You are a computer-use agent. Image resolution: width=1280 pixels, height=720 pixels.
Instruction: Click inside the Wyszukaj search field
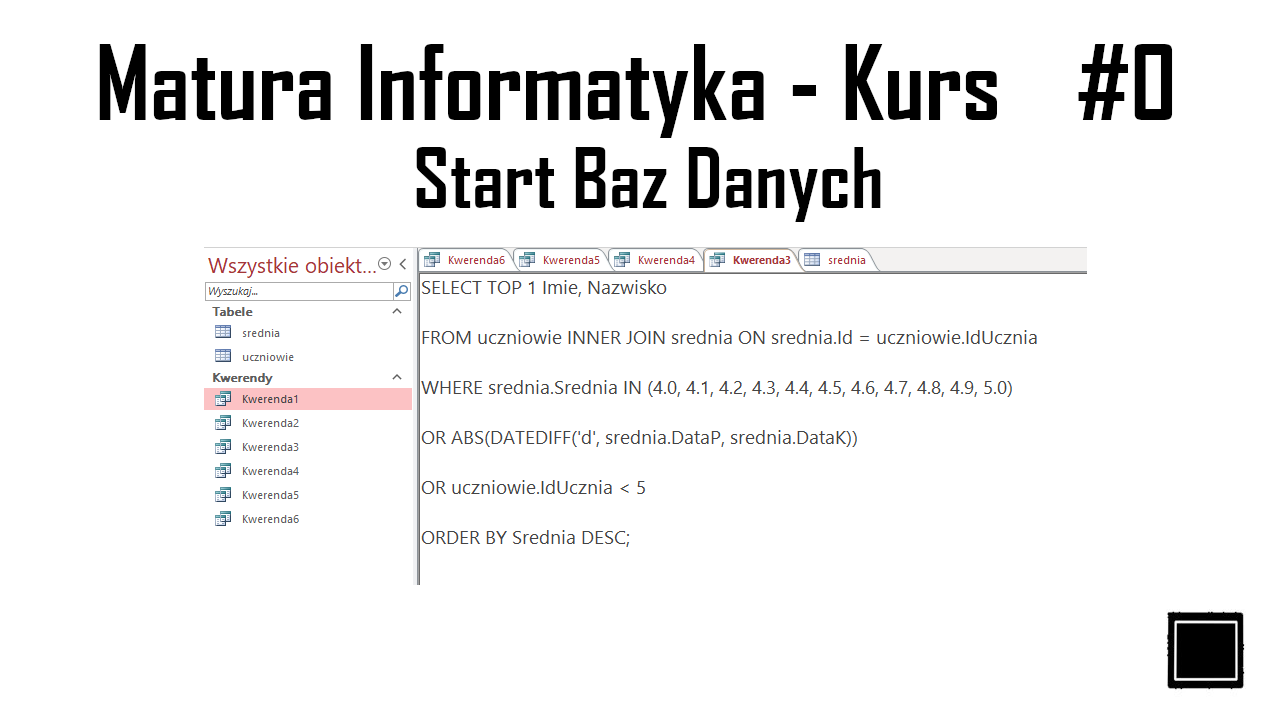(x=300, y=290)
